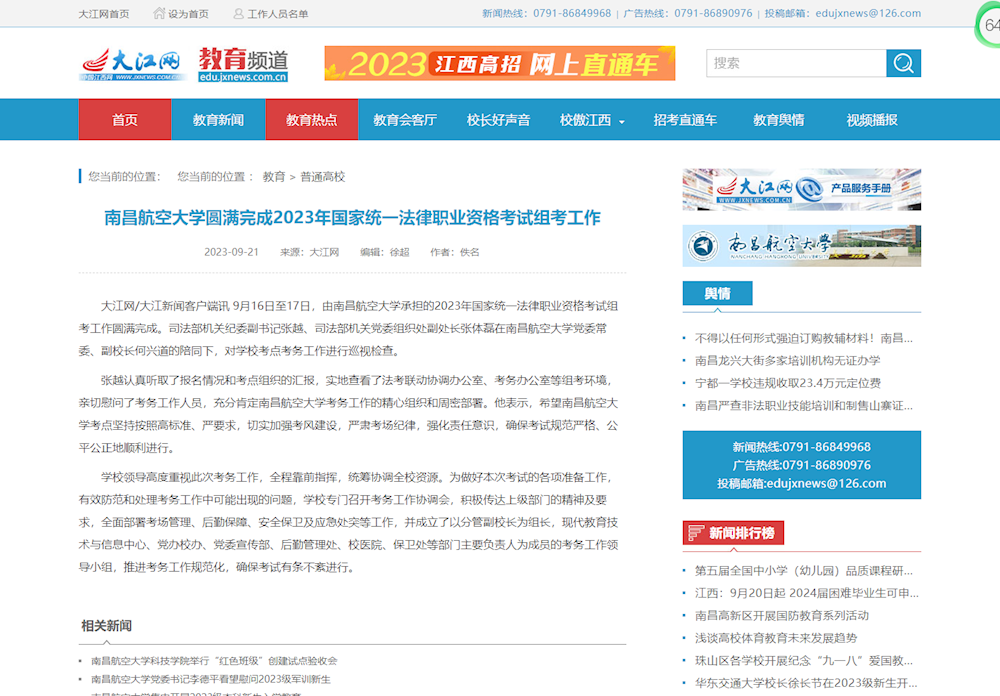This screenshot has height=696, width=1000.
Task: Open the 大江网 logo in header
Action: (133, 64)
